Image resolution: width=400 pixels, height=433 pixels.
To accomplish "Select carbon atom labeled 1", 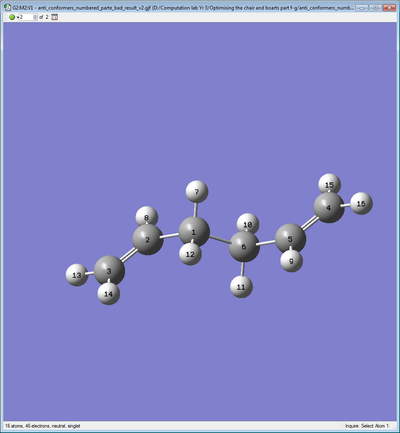I will click(x=194, y=232).
